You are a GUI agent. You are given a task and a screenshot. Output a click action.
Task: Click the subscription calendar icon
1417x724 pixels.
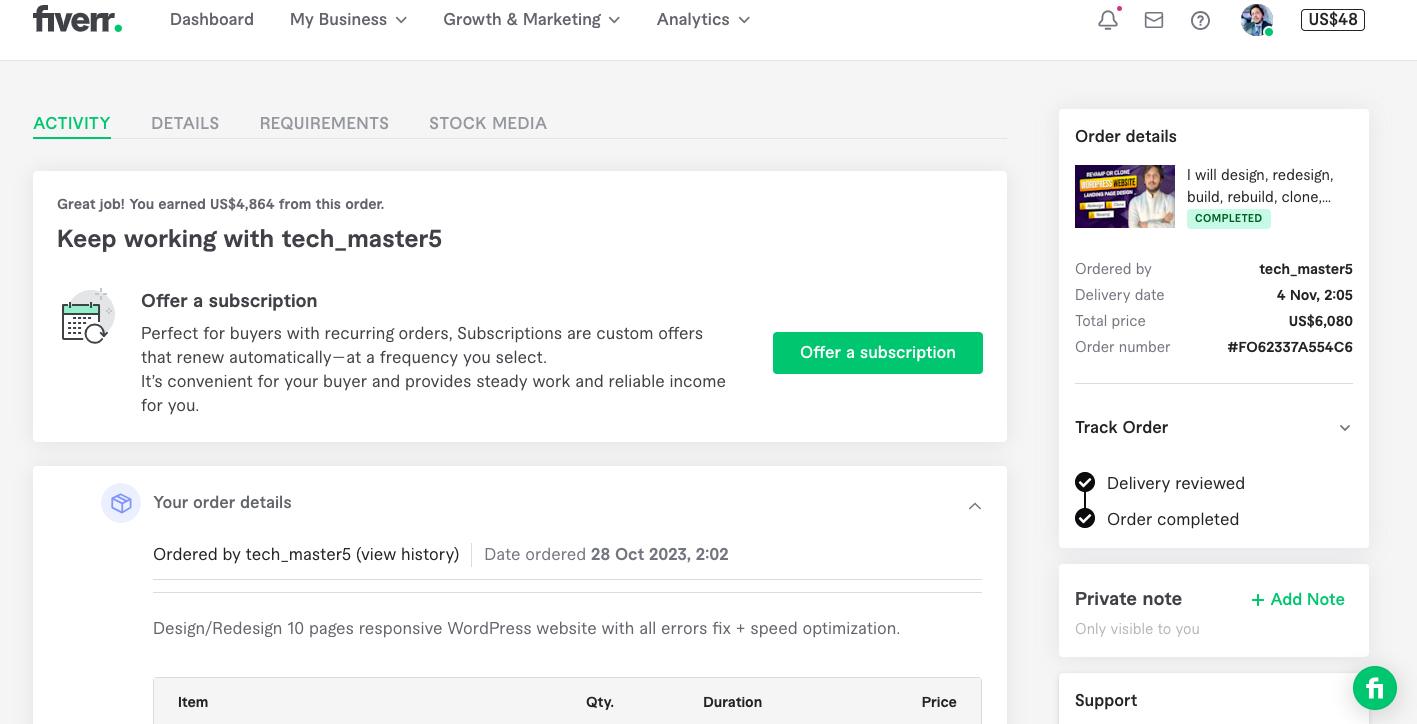tap(88, 317)
